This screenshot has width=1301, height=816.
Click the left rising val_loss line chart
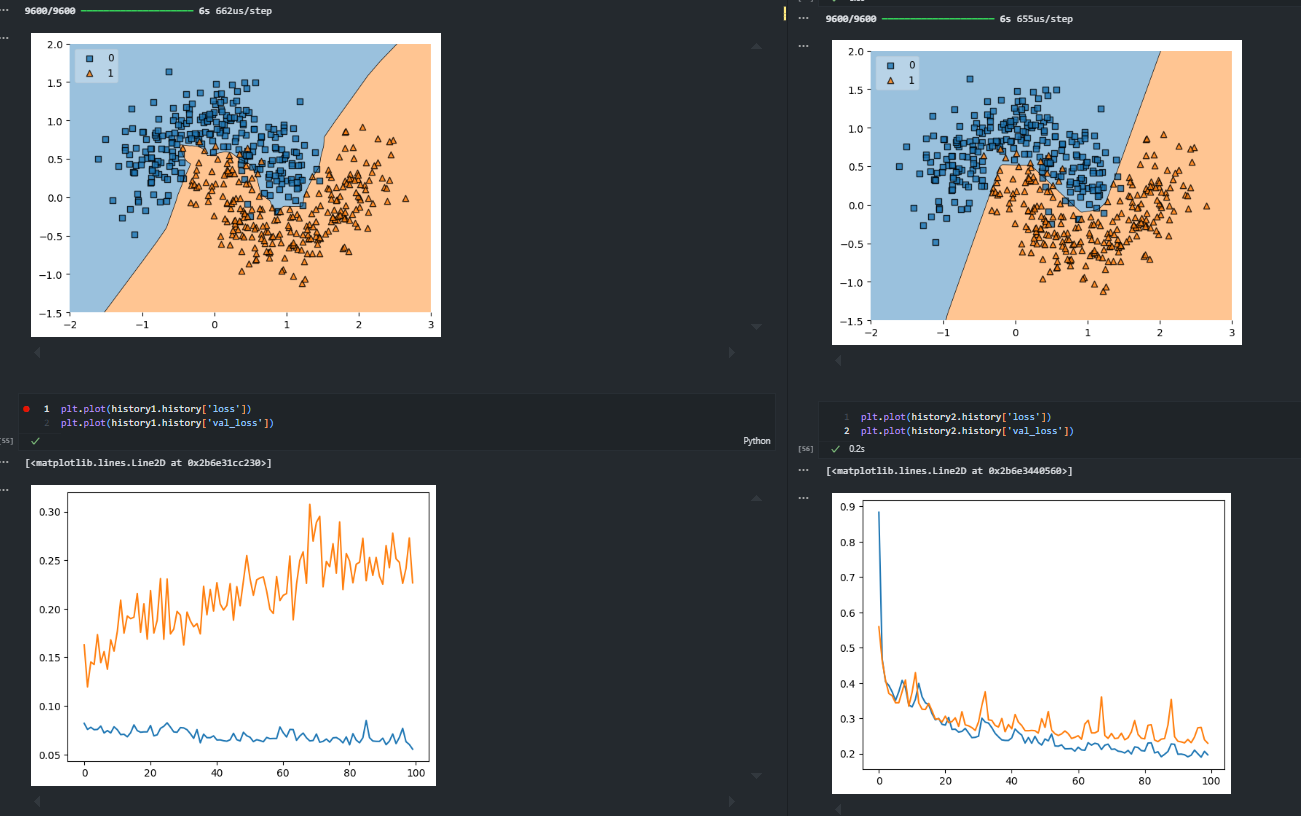point(233,635)
